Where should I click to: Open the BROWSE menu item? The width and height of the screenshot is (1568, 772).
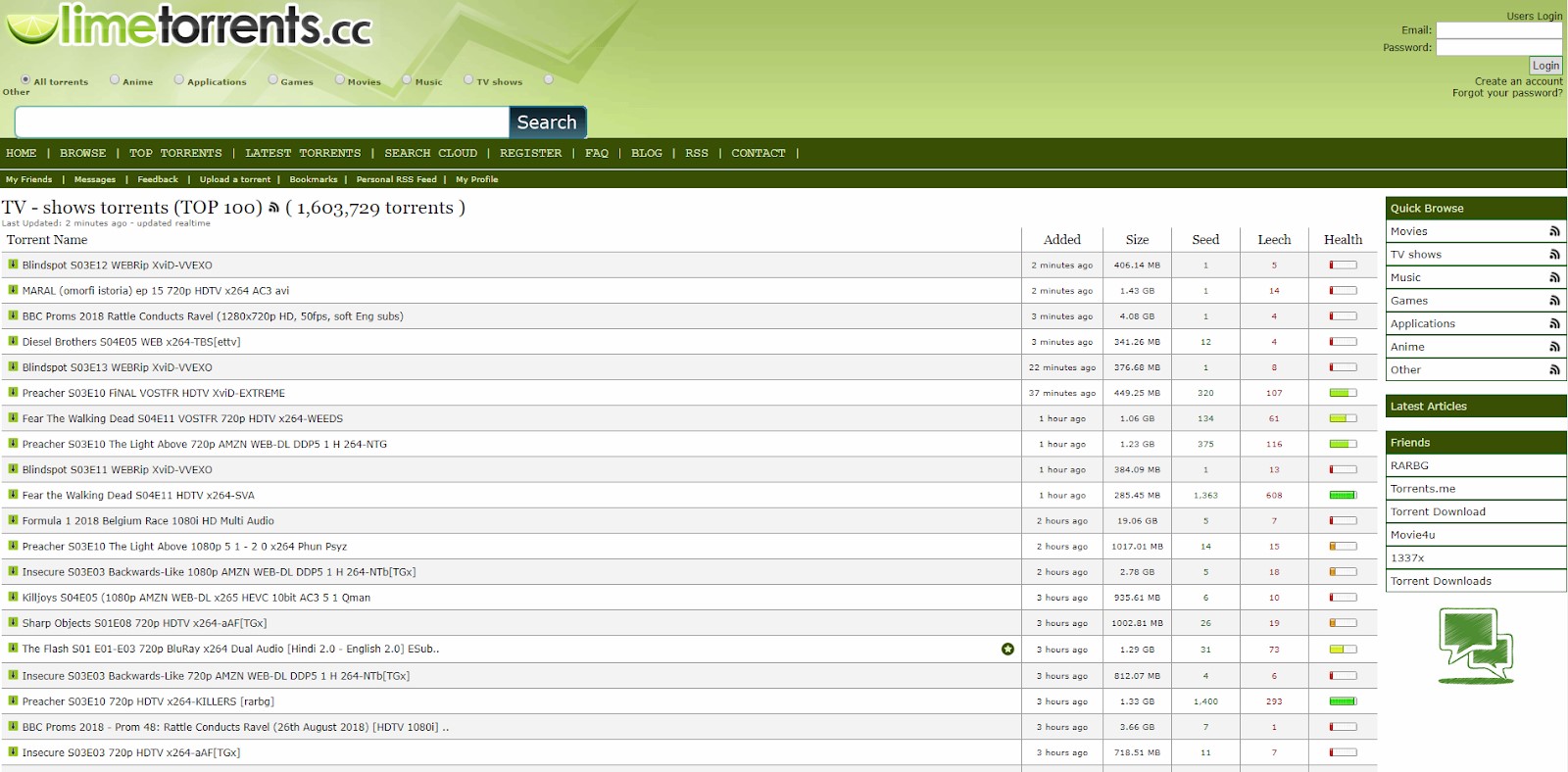coord(82,153)
